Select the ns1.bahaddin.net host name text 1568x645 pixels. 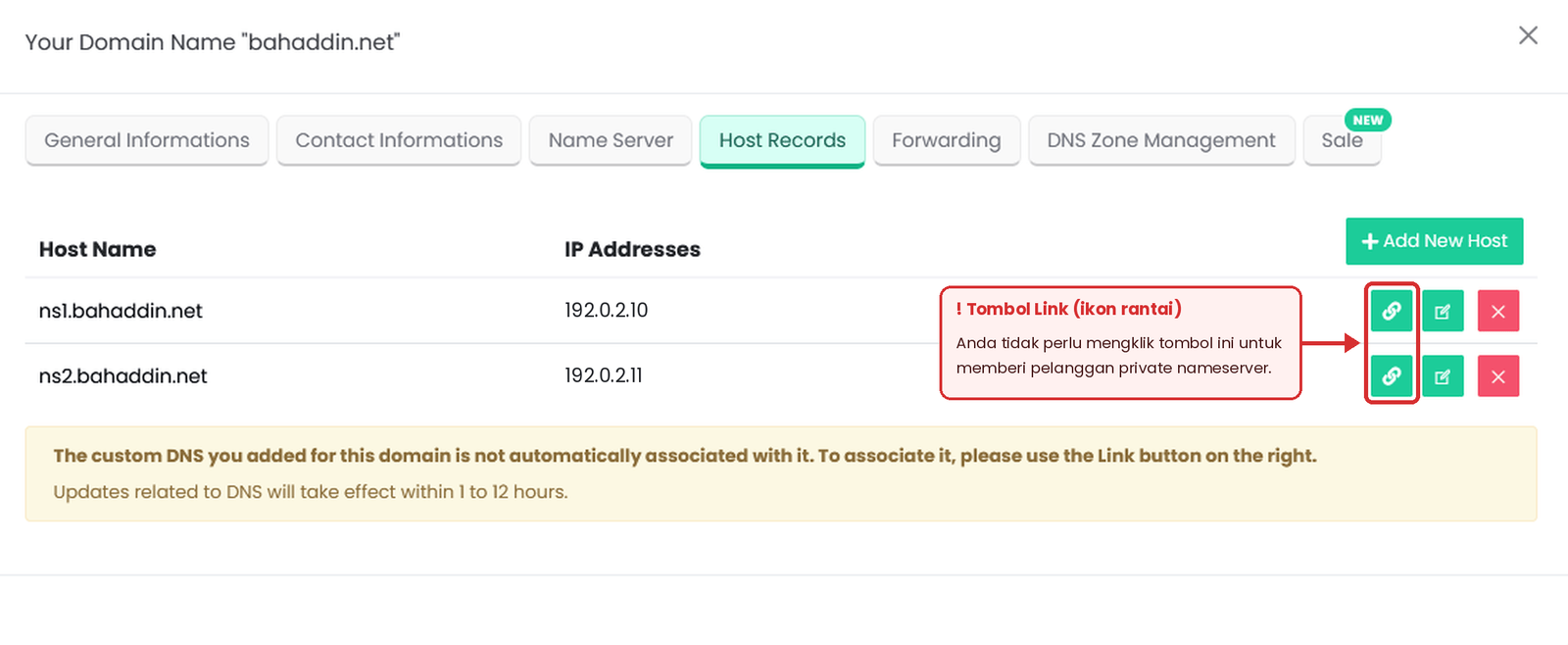[x=121, y=311]
